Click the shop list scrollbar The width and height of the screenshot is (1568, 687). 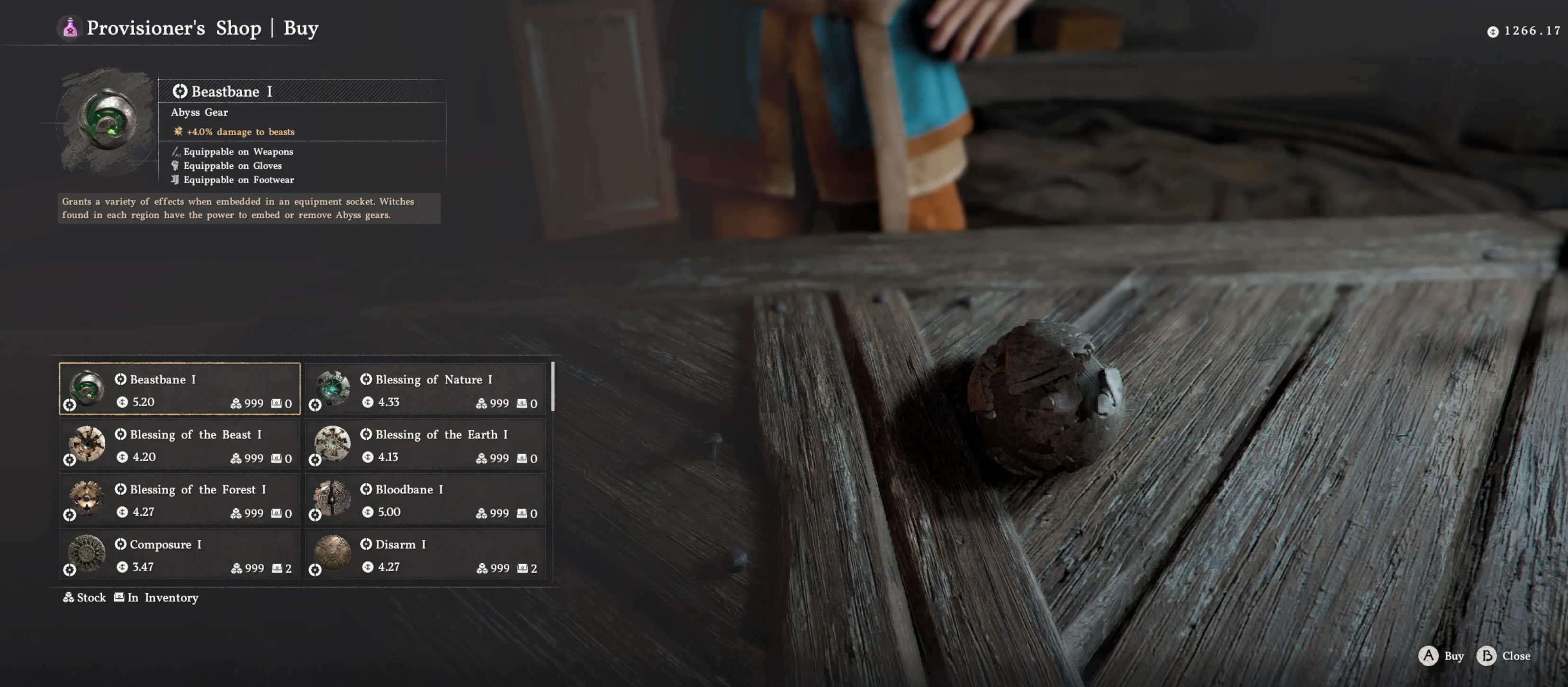553,387
